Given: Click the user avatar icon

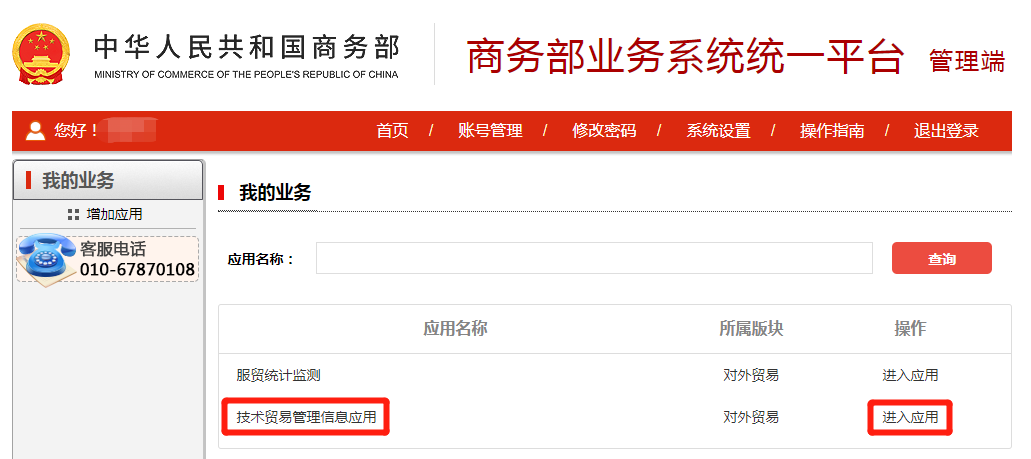Looking at the screenshot, I should (36, 131).
